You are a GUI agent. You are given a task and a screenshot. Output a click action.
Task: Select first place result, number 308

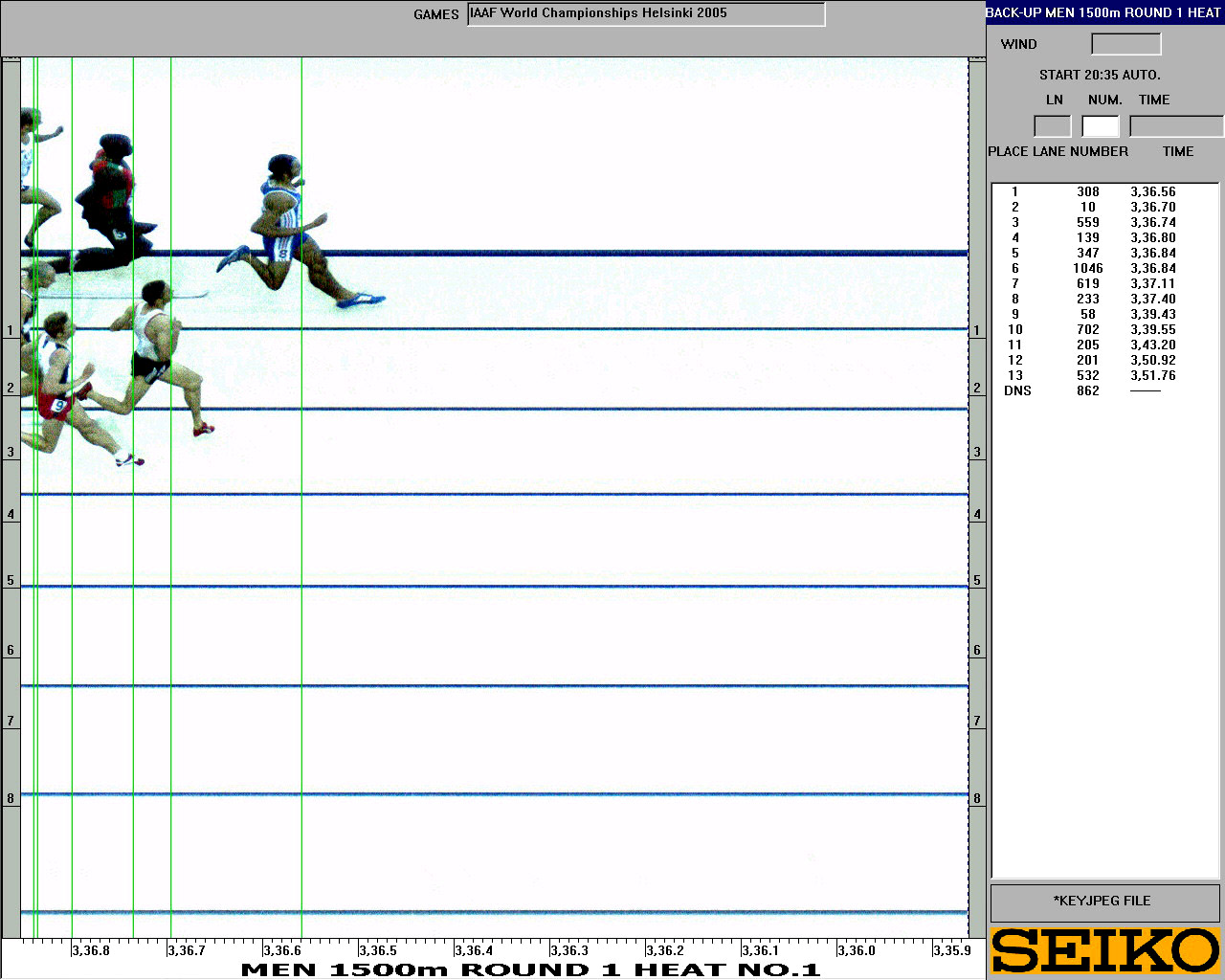point(1088,191)
